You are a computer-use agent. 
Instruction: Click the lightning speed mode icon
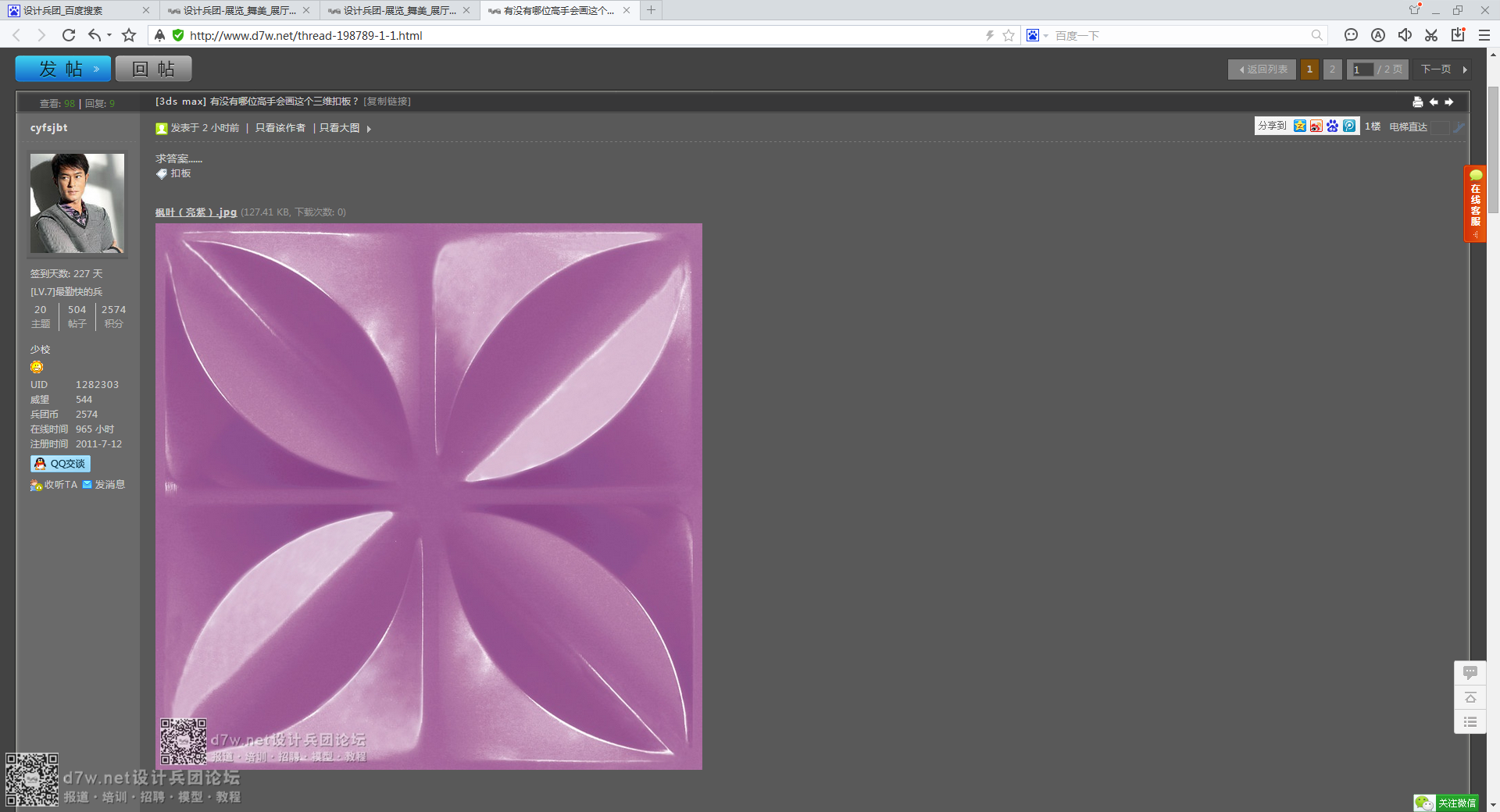[x=989, y=35]
